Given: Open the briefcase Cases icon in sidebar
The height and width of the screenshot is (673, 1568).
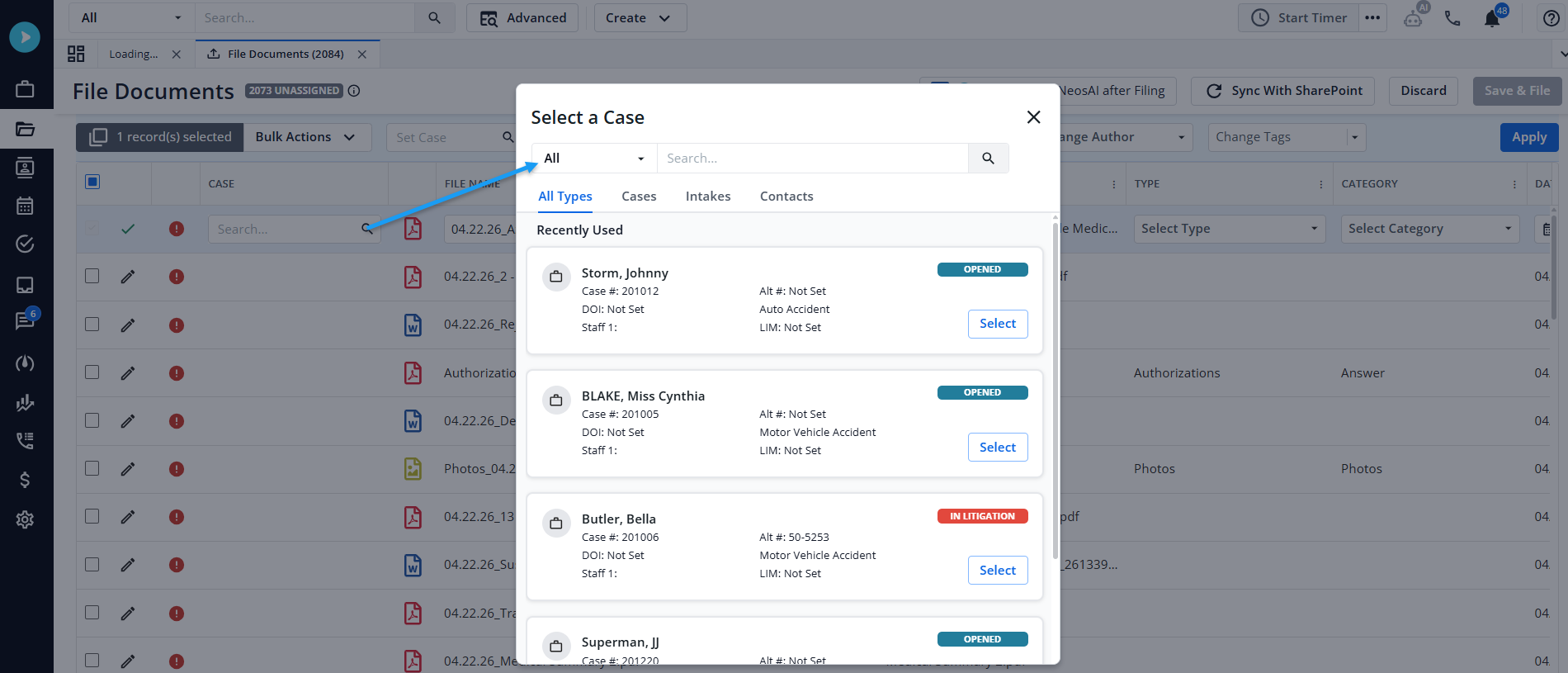Looking at the screenshot, I should click(25, 89).
